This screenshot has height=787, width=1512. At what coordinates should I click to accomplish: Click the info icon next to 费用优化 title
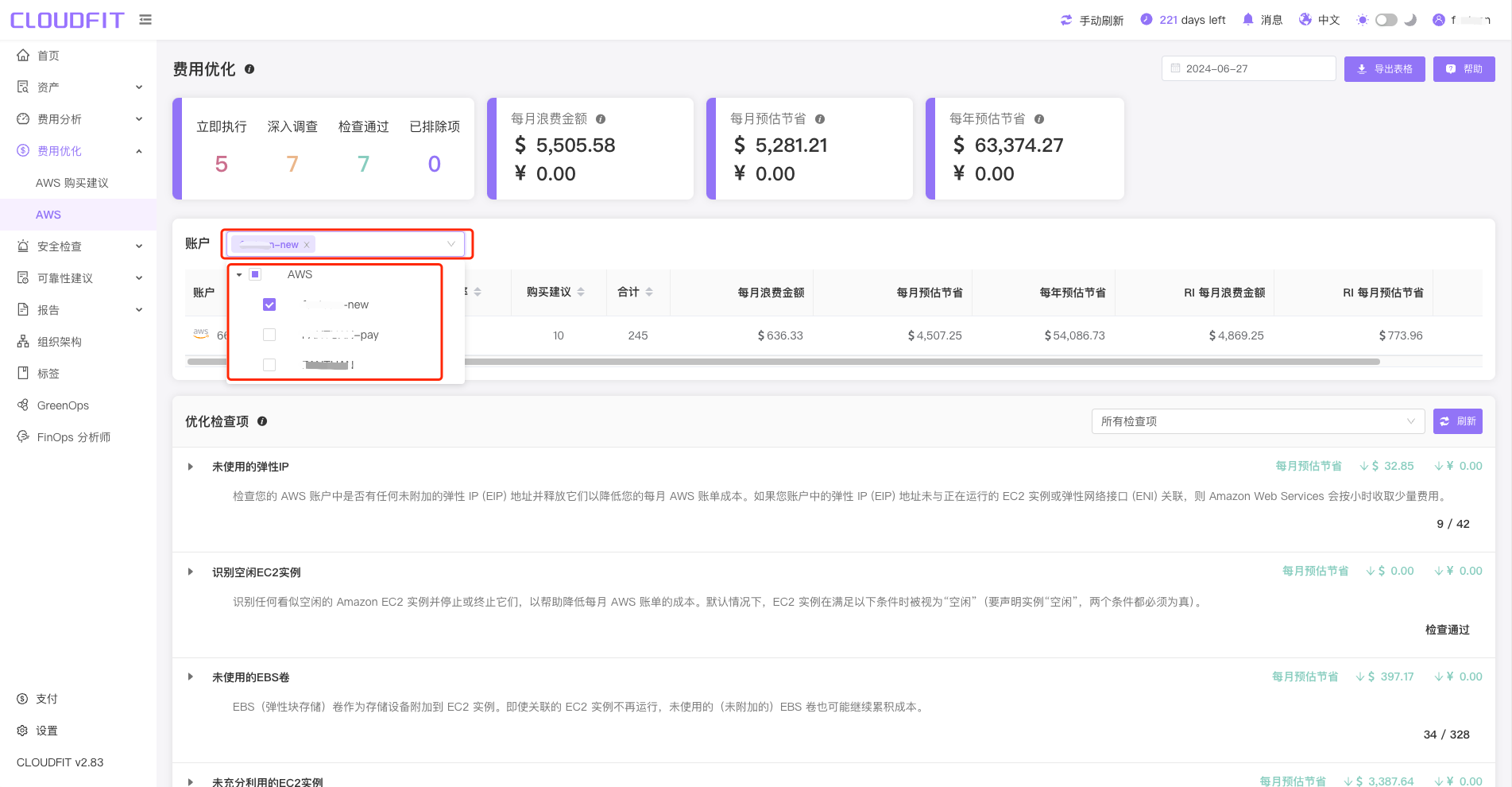249,69
